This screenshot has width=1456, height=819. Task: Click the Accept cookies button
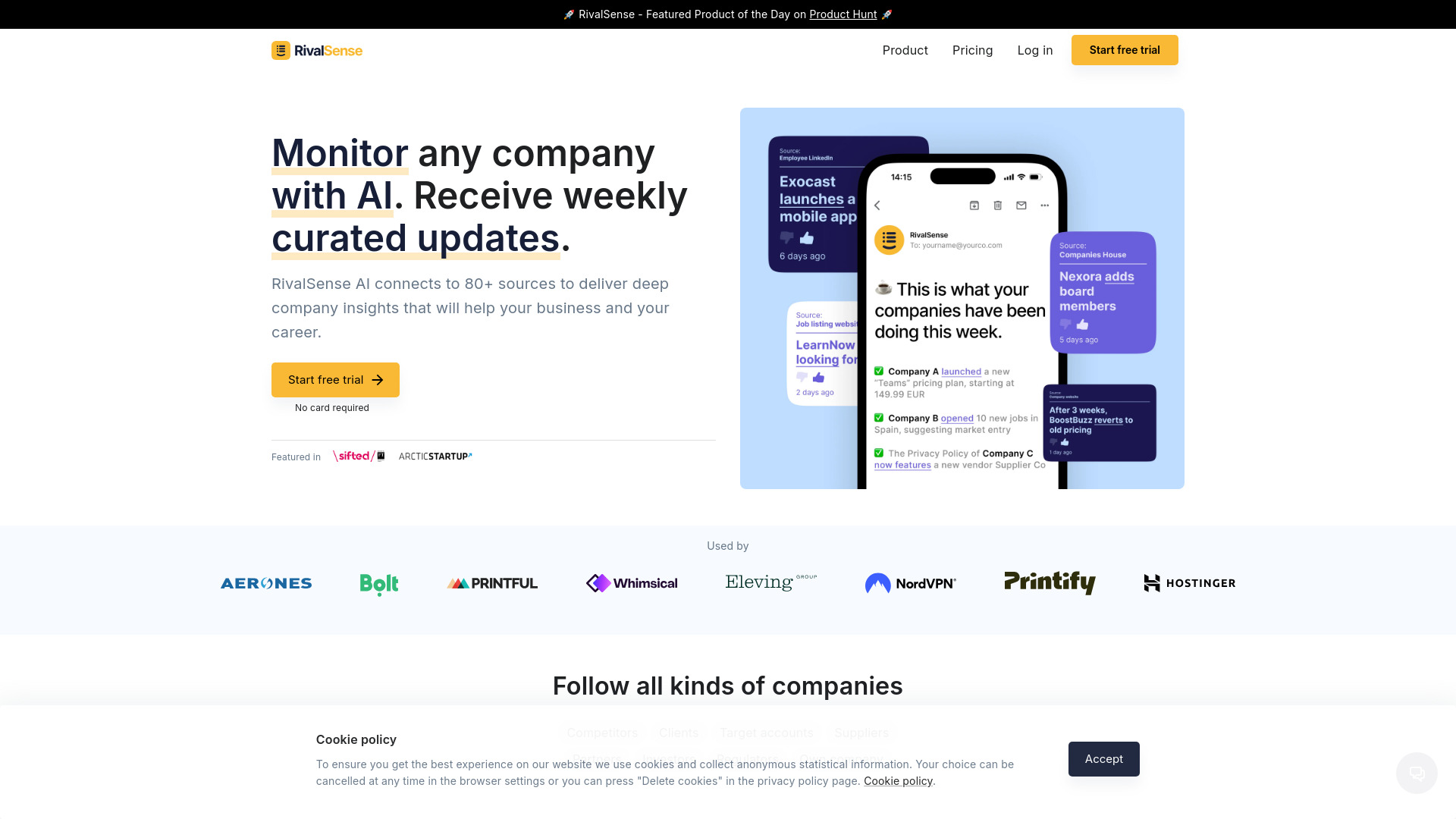[x=1104, y=759]
